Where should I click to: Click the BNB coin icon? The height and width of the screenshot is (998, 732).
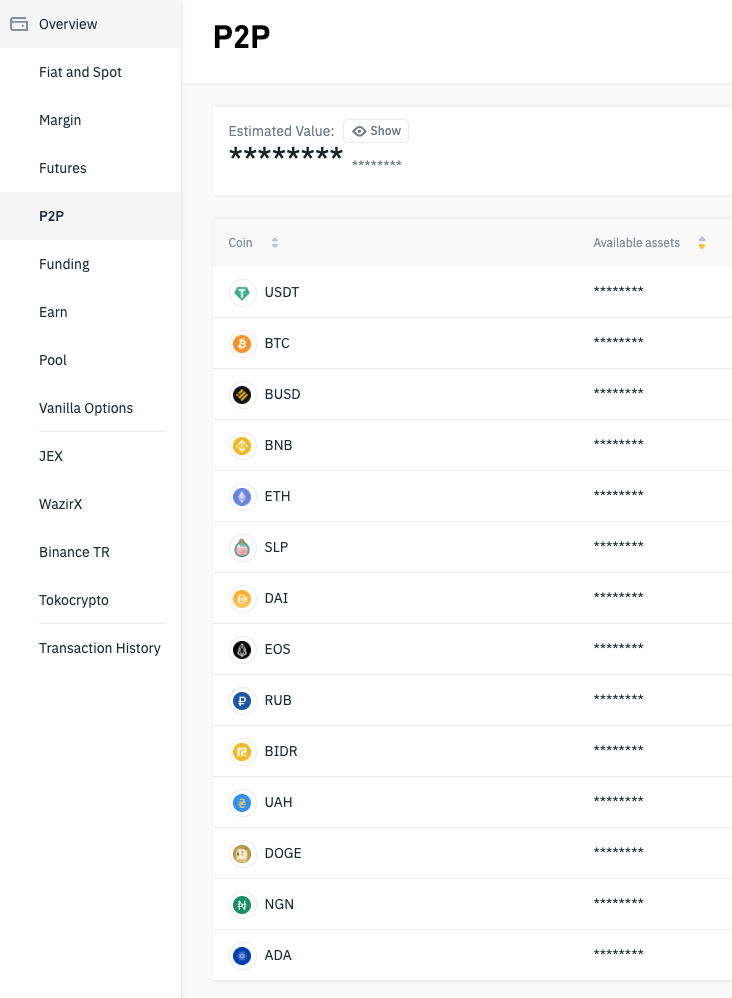pyautogui.click(x=242, y=446)
